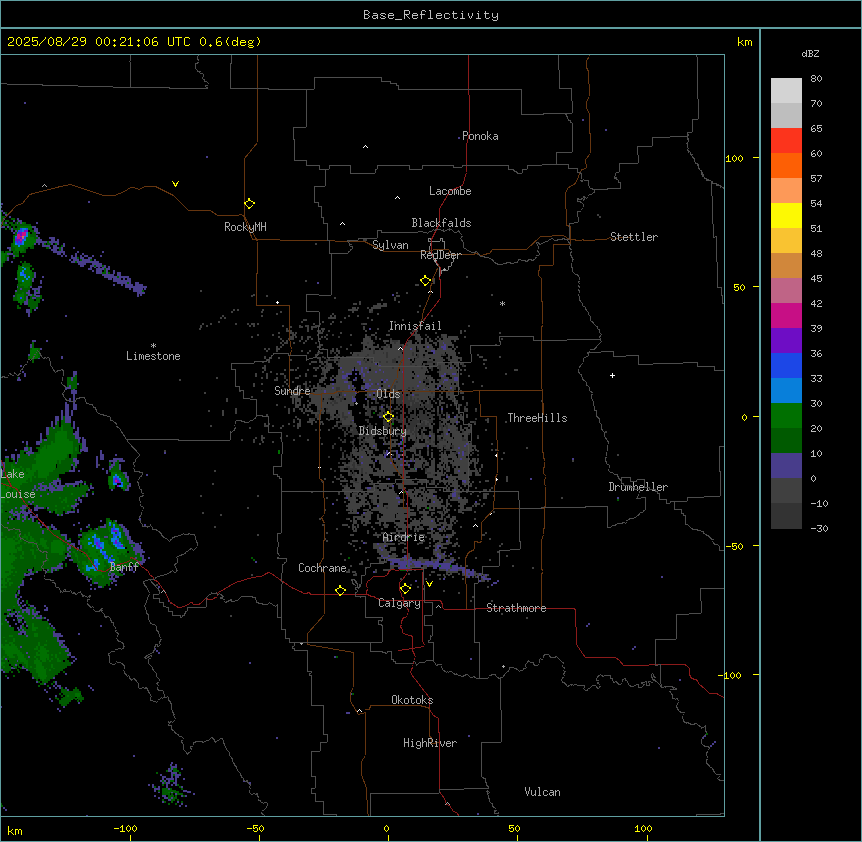Click the yellow diamond marker near Cochrane
The width and height of the screenshot is (862, 842).
pyautogui.click(x=340, y=590)
